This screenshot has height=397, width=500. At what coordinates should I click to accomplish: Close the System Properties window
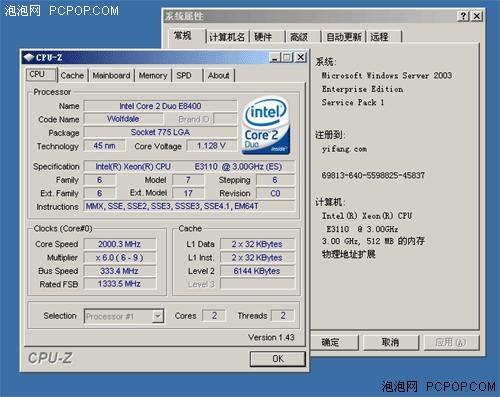[x=477, y=16]
